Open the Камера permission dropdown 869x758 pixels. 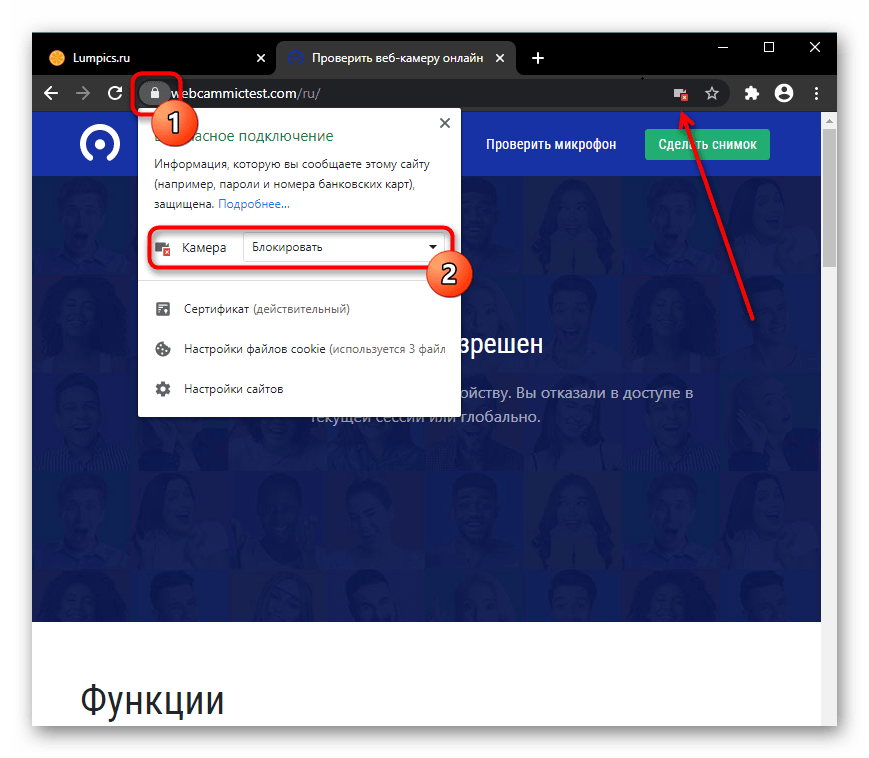(344, 247)
